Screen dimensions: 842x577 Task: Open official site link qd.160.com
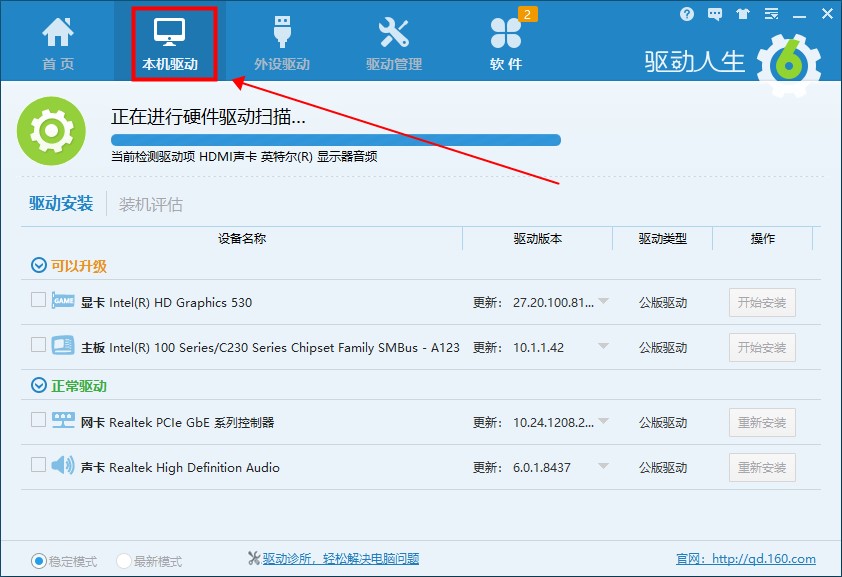(x=746, y=559)
